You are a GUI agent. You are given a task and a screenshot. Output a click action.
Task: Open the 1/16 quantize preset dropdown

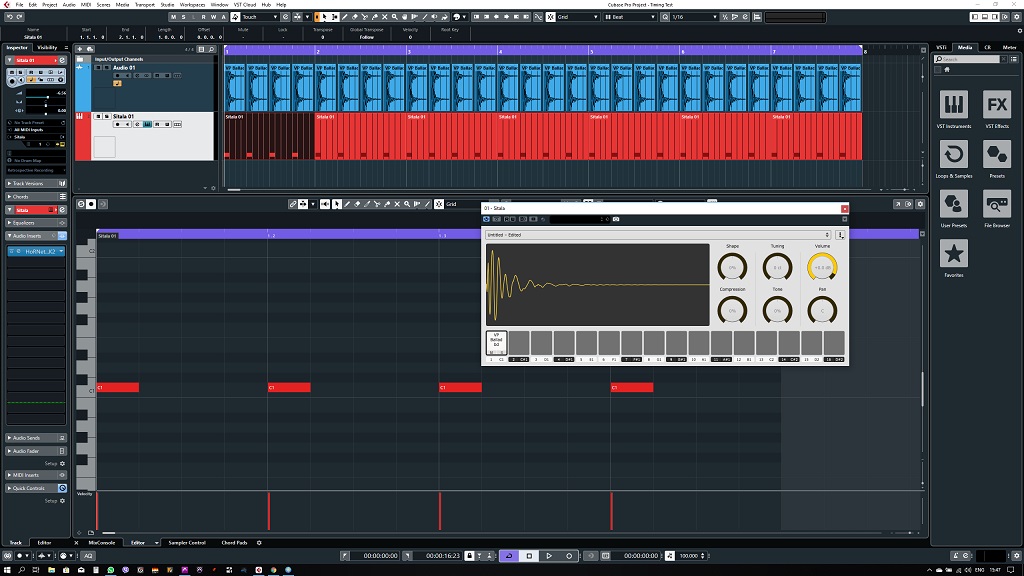tap(694, 17)
